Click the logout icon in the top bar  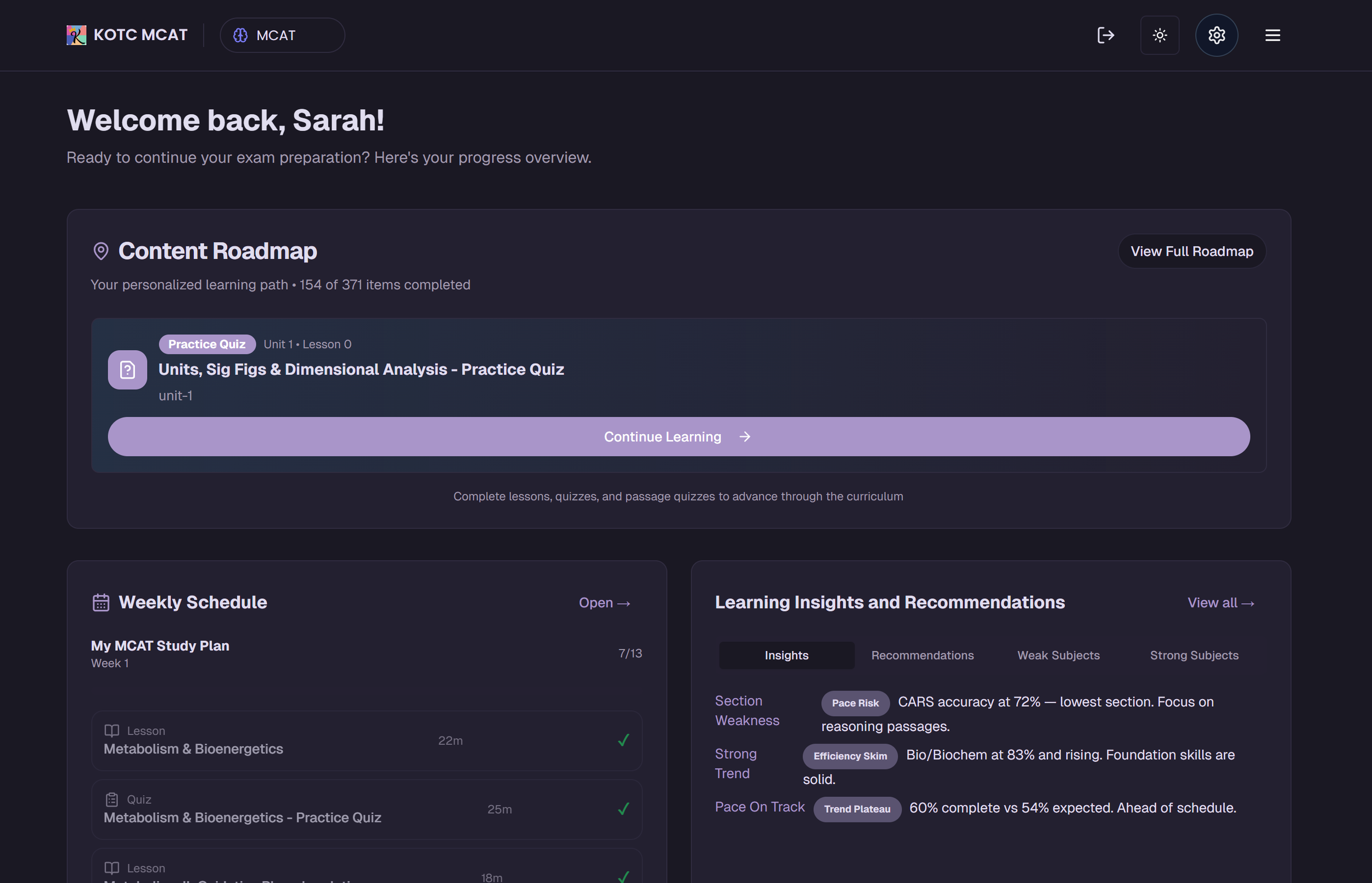1105,35
